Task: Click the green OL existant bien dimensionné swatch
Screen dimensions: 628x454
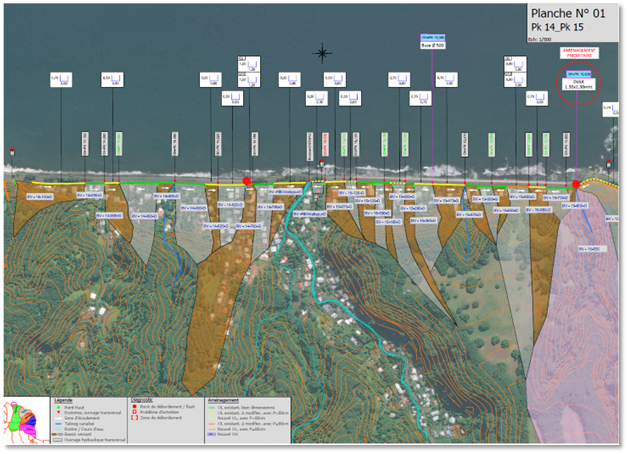Action: coord(211,408)
